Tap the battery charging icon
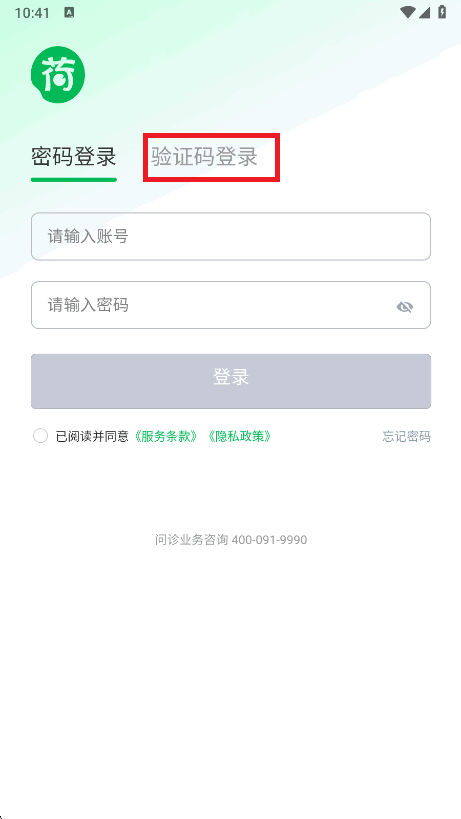 [x=442, y=13]
